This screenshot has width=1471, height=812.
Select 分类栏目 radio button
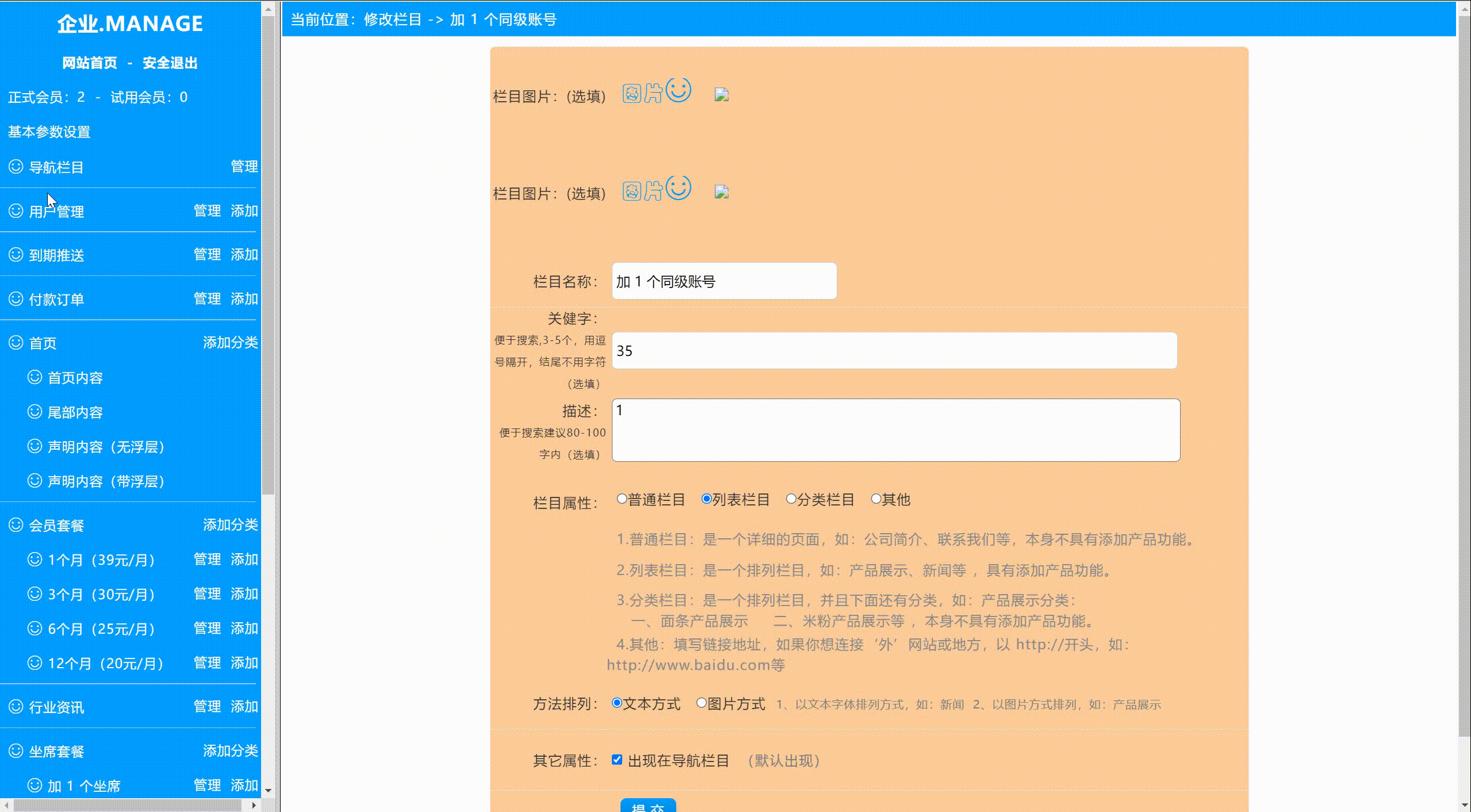tap(791, 499)
